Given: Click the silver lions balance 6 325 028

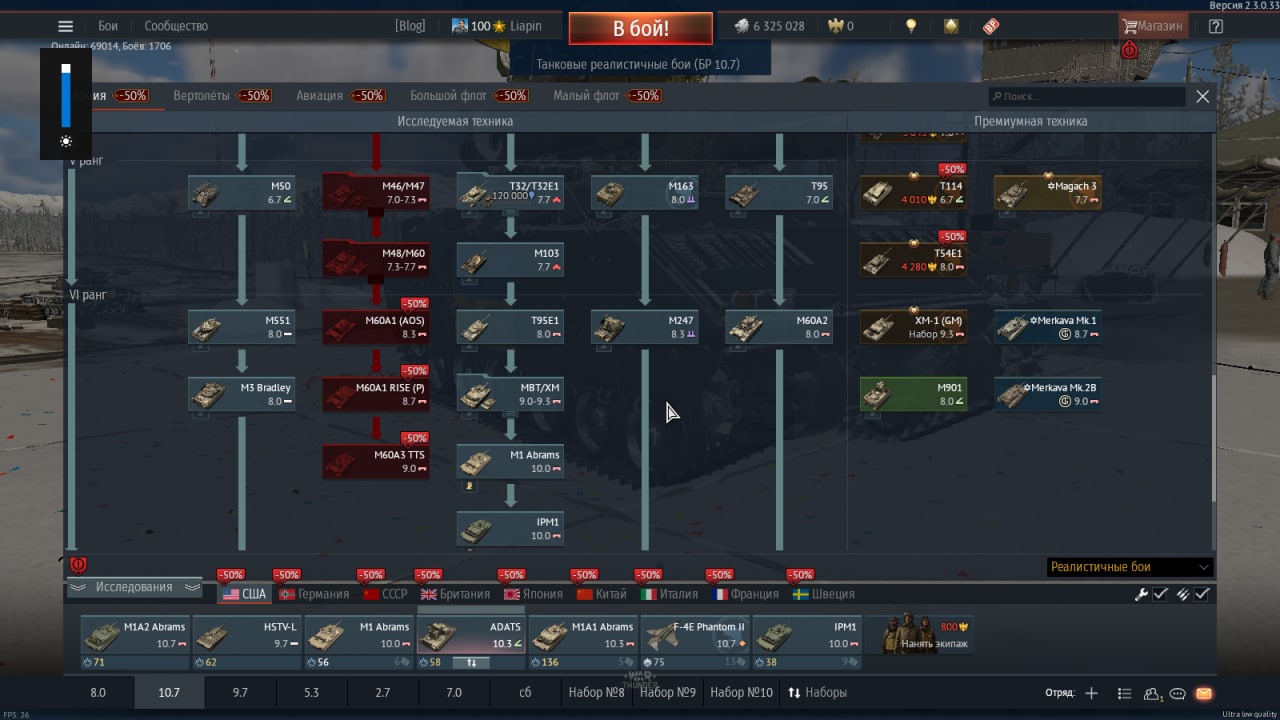Looking at the screenshot, I should coord(769,26).
